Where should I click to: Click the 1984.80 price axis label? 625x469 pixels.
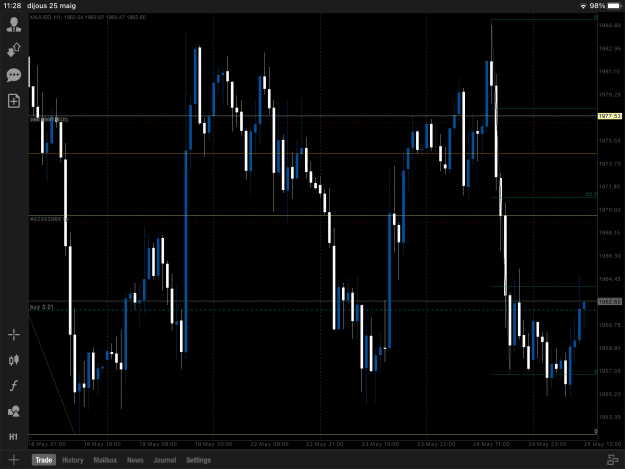609,25
